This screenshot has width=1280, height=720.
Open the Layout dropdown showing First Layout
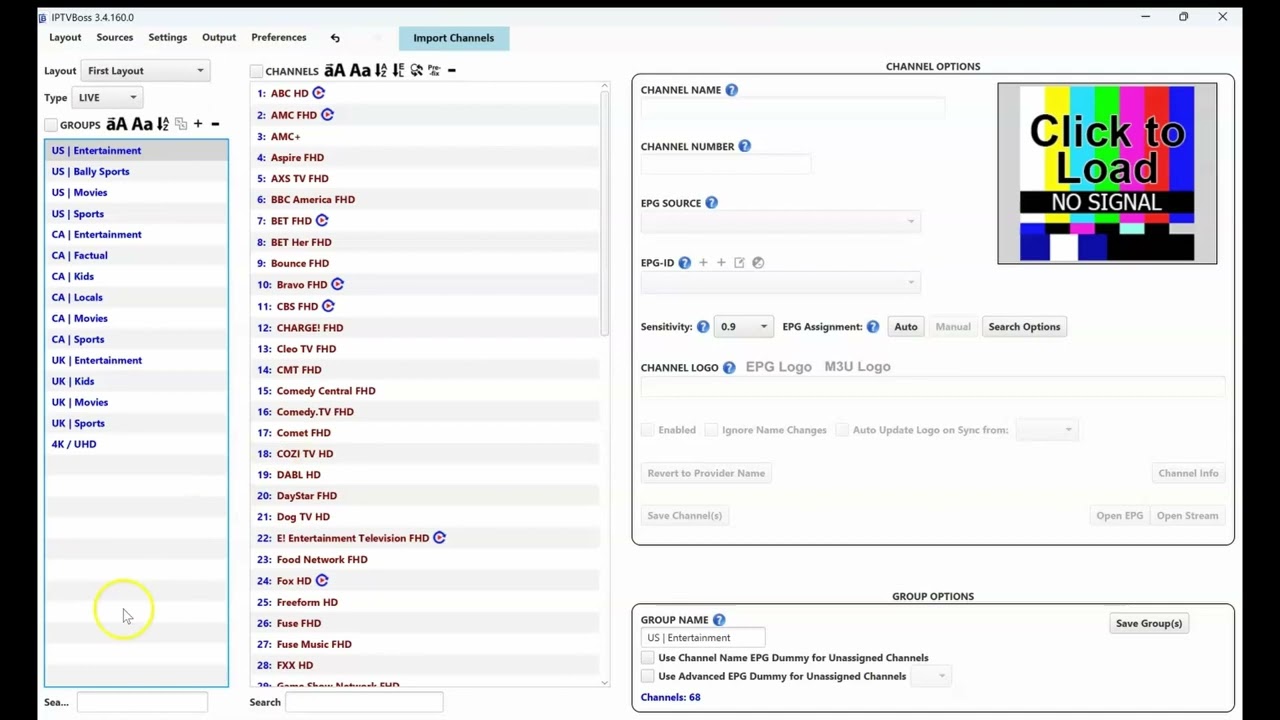pyautogui.click(x=145, y=71)
